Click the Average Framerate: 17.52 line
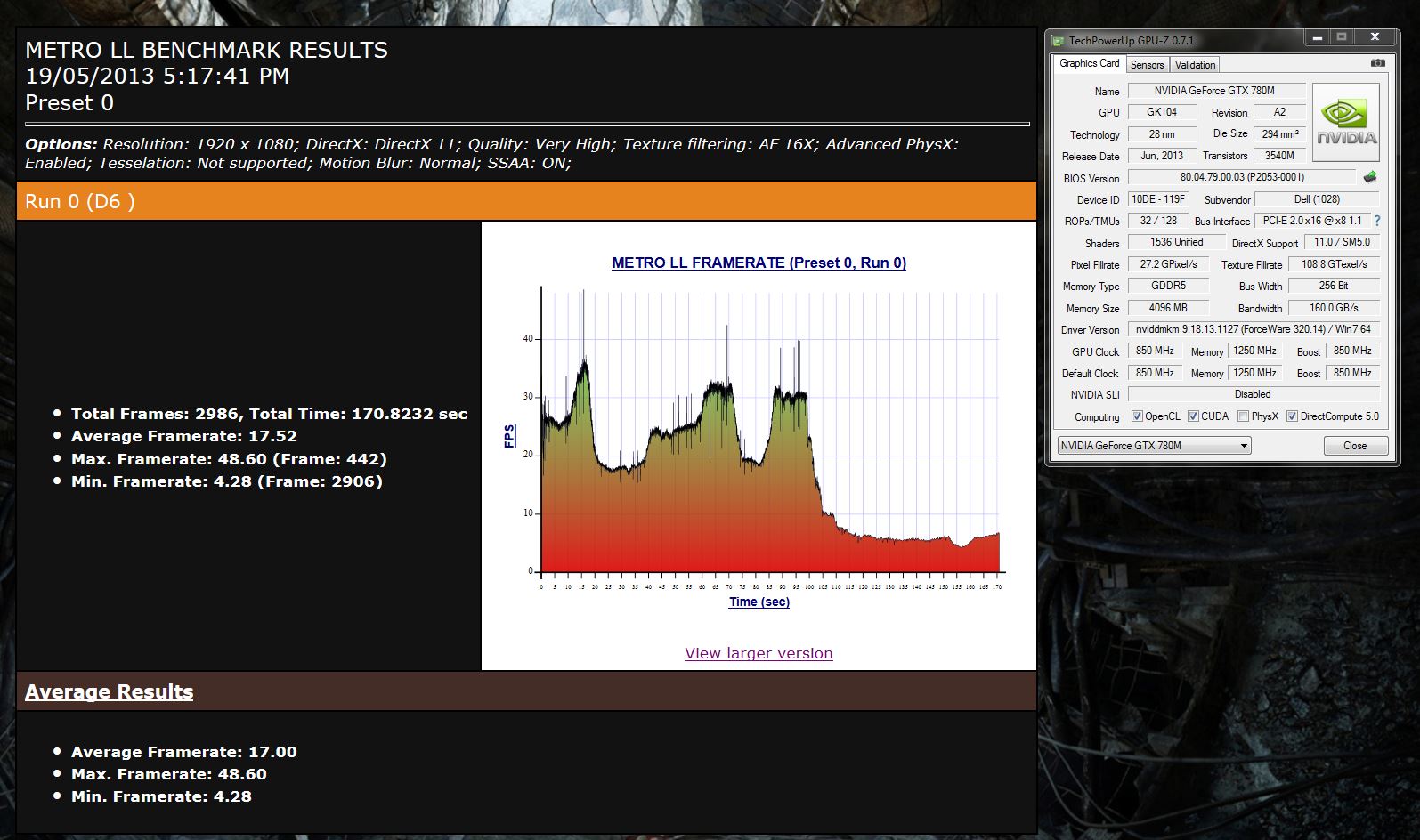This screenshot has height=840, width=1420. click(184, 436)
